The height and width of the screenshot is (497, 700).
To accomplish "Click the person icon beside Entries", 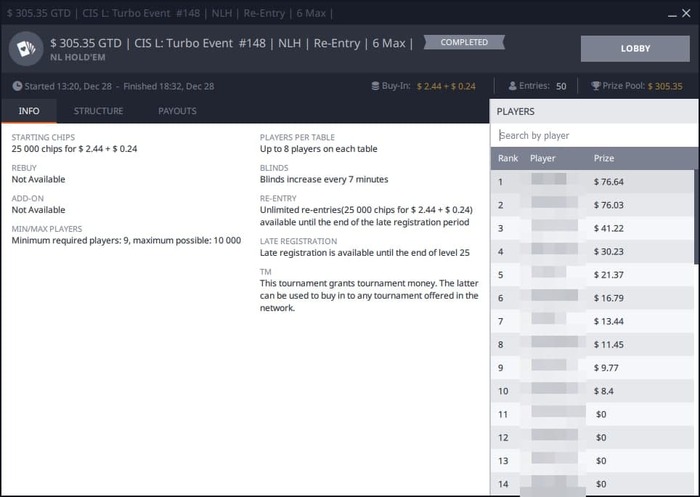I will [x=512, y=86].
